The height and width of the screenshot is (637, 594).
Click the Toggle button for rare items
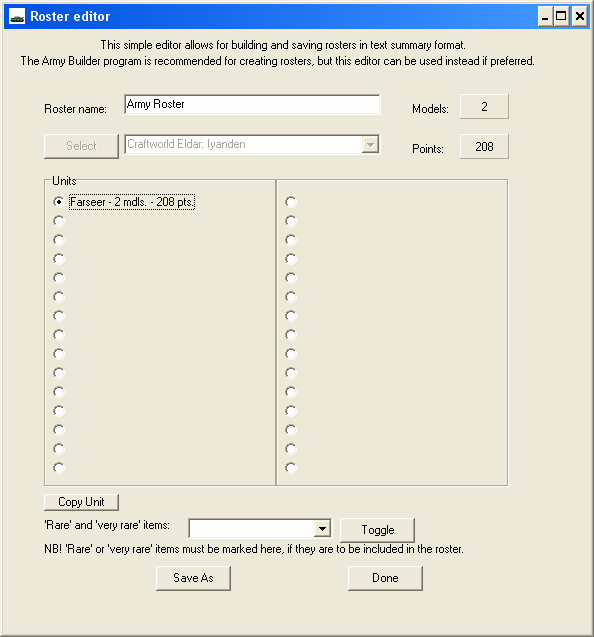tap(377, 530)
